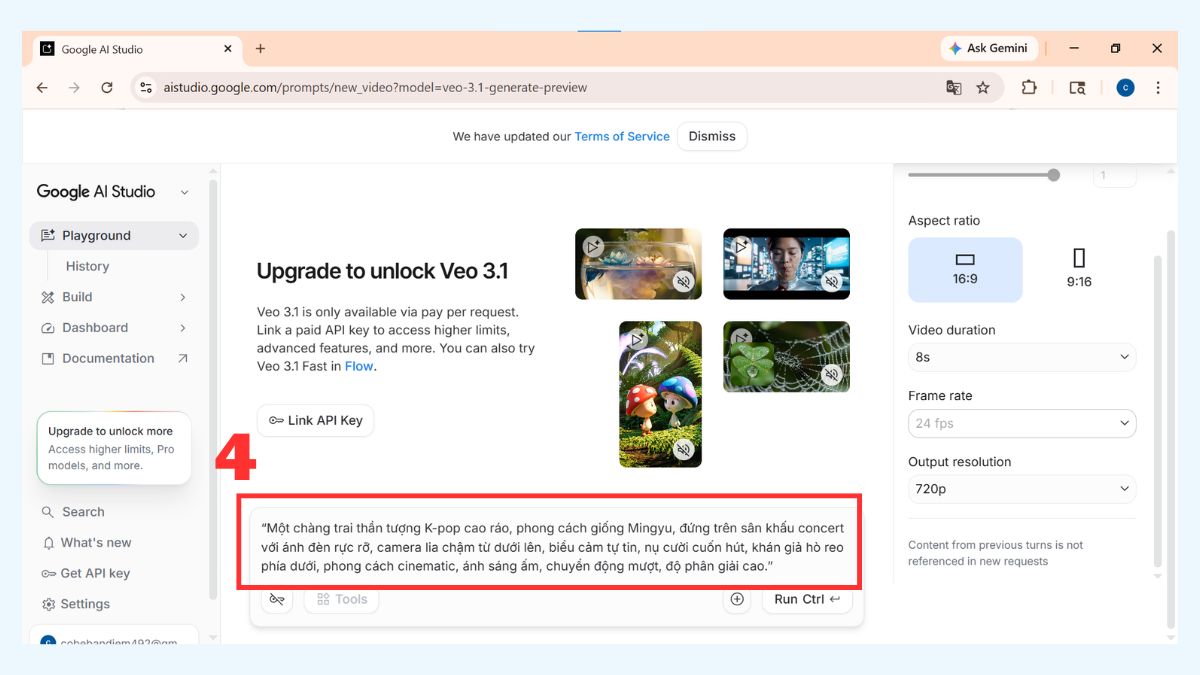Click play badge on city man video
This screenshot has height=675, width=1200.
click(x=741, y=246)
